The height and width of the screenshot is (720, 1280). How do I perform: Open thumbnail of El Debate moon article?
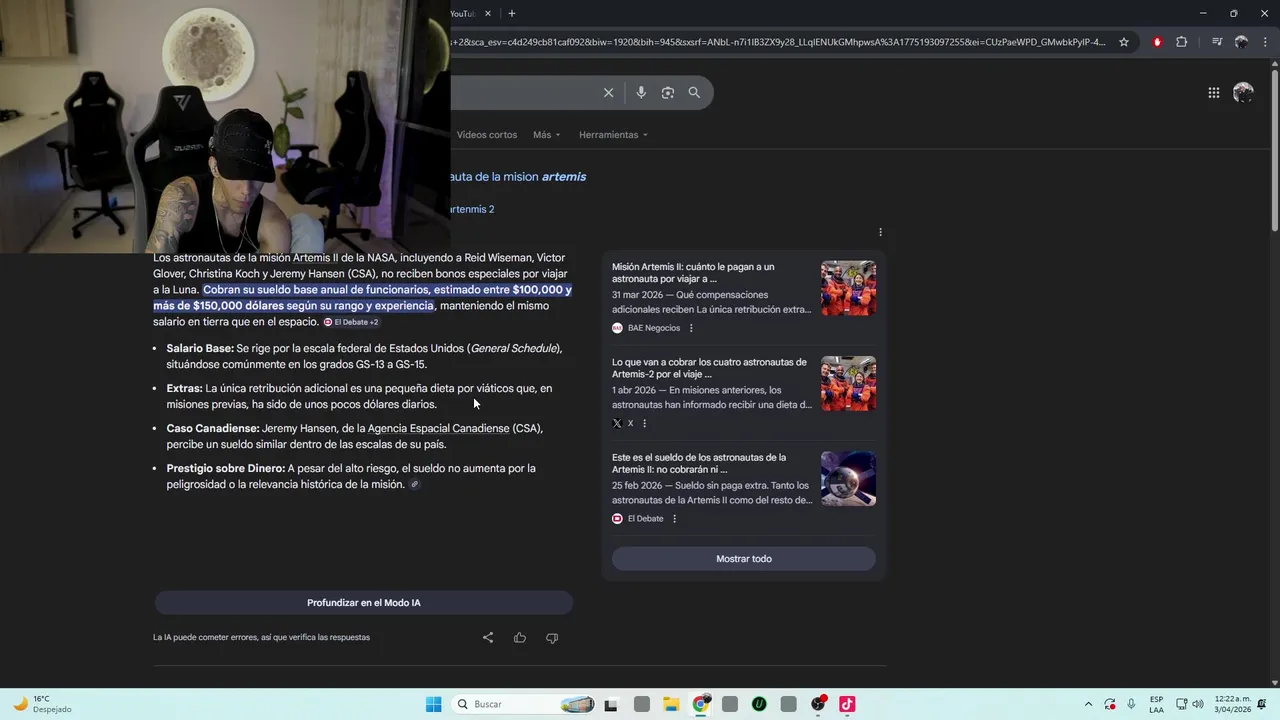tap(848, 478)
